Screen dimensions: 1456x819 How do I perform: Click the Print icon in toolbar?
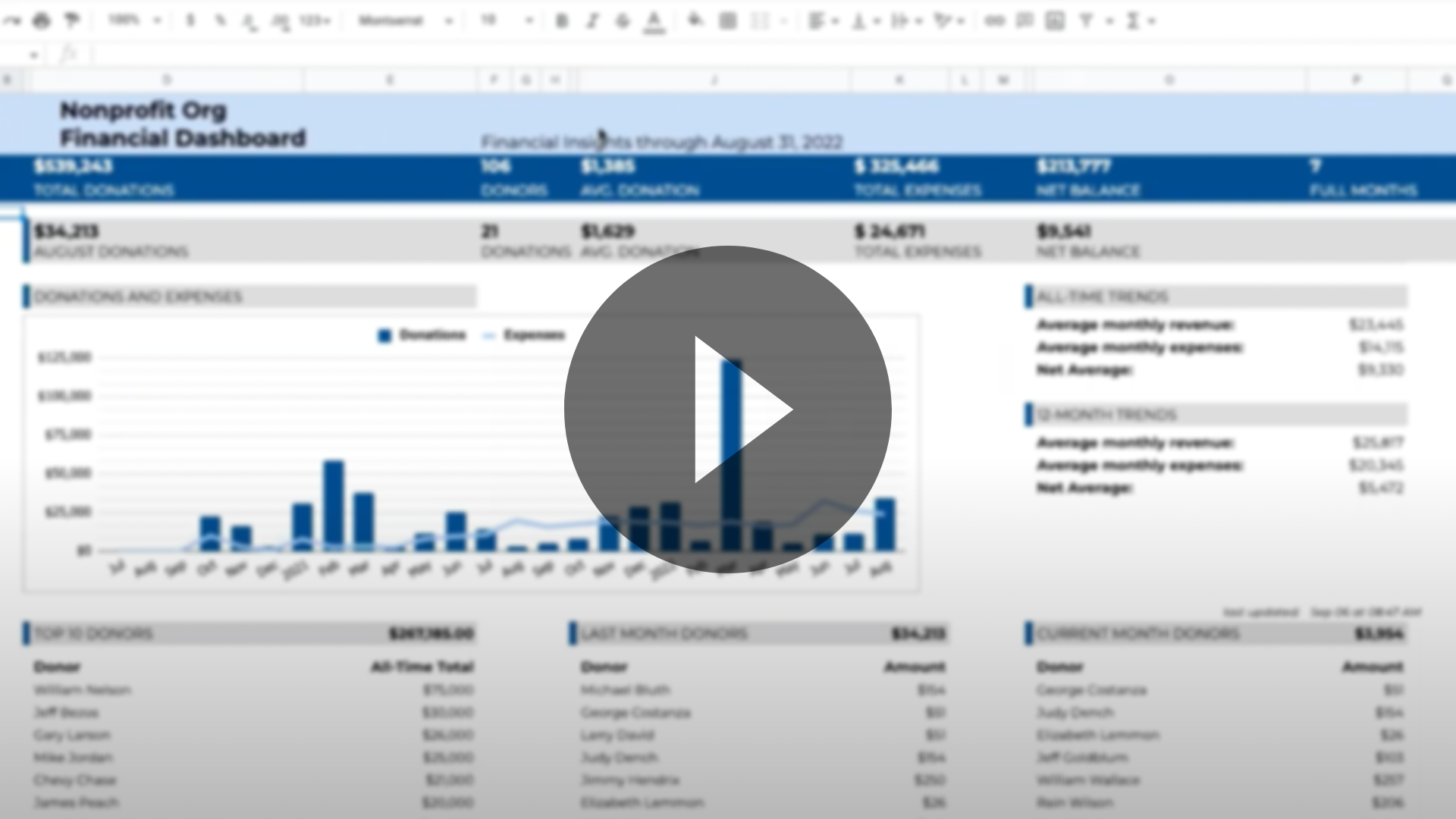(x=42, y=20)
